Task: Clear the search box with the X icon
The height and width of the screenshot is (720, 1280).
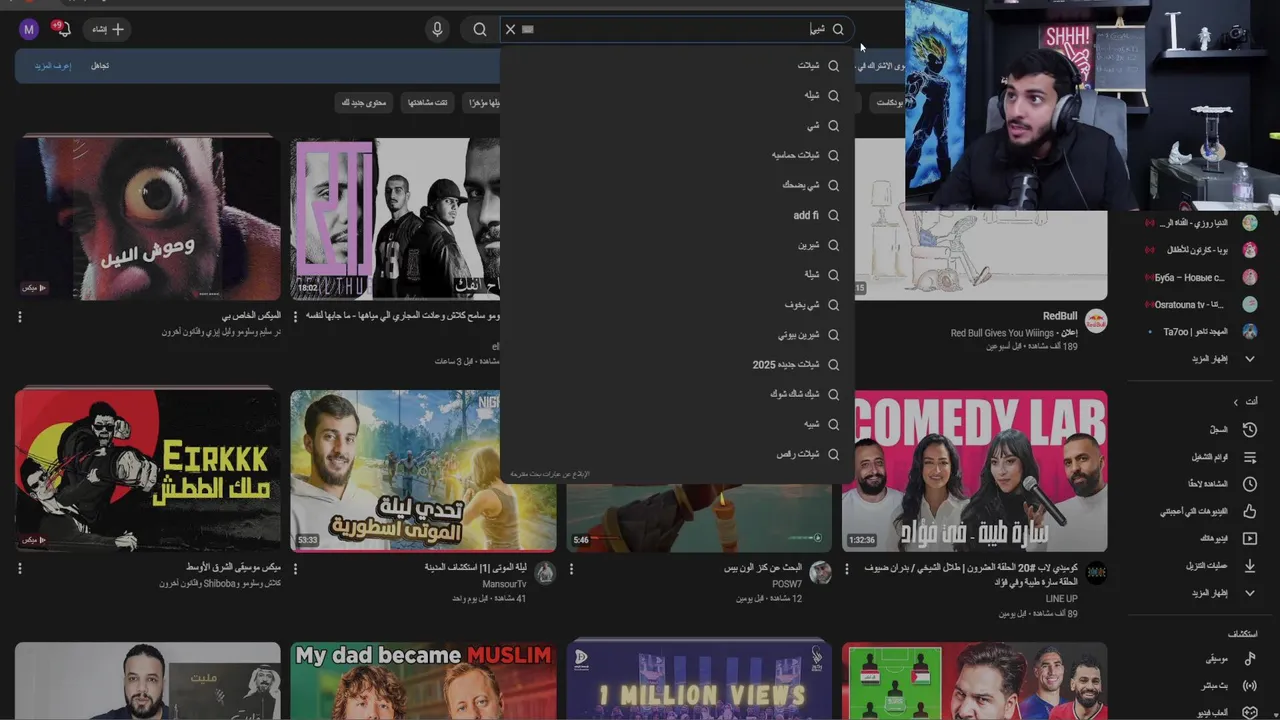Action: [x=510, y=29]
